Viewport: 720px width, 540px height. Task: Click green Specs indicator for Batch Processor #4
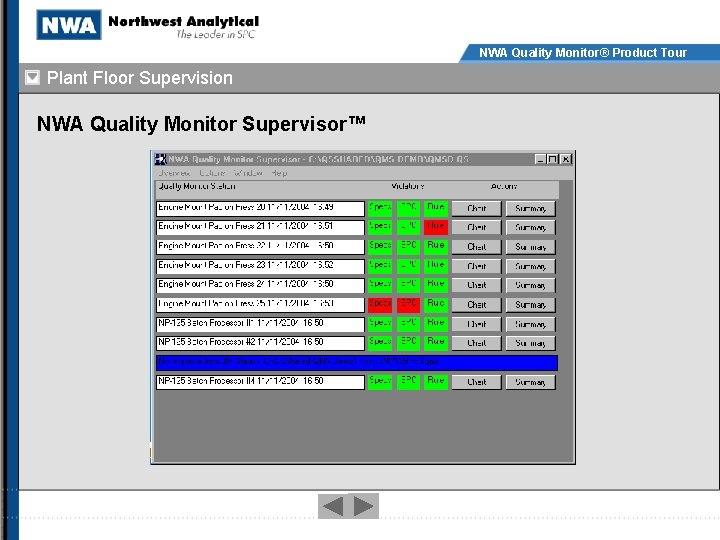tap(380, 382)
